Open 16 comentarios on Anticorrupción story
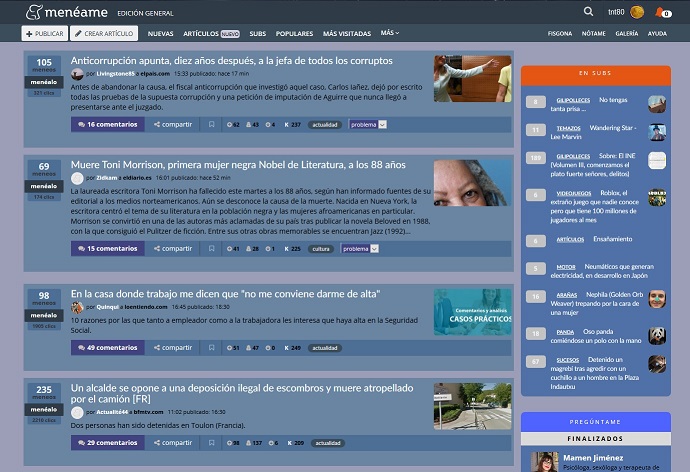 click(108, 124)
